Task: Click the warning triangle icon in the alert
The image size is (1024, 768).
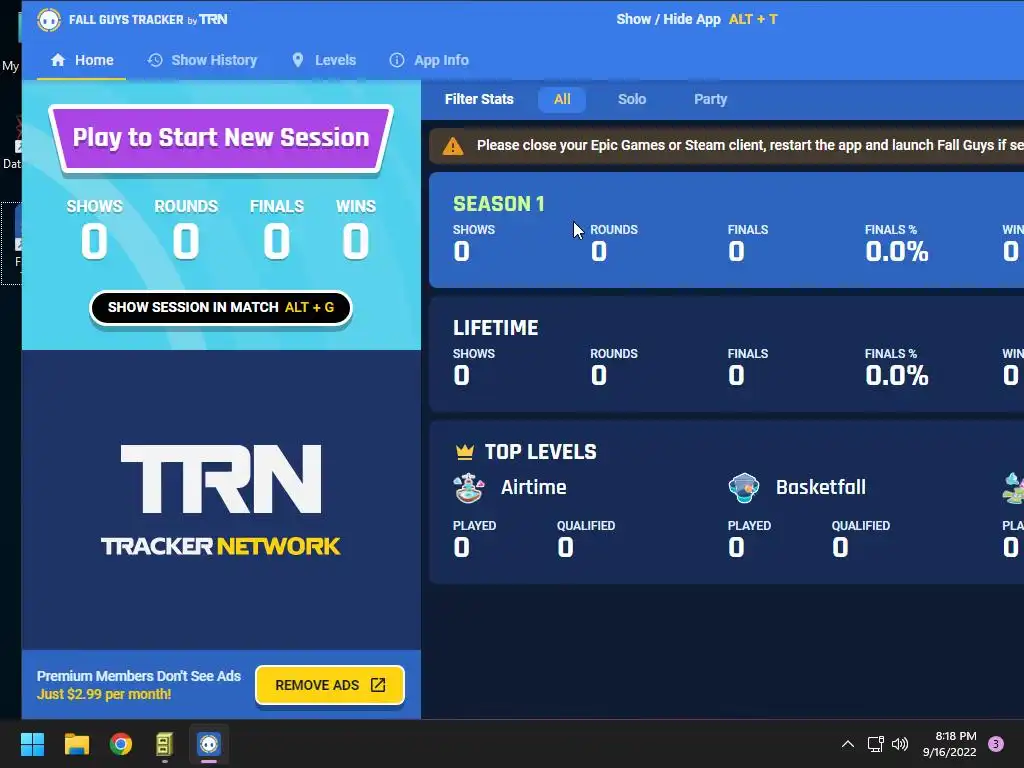Action: [x=453, y=146]
